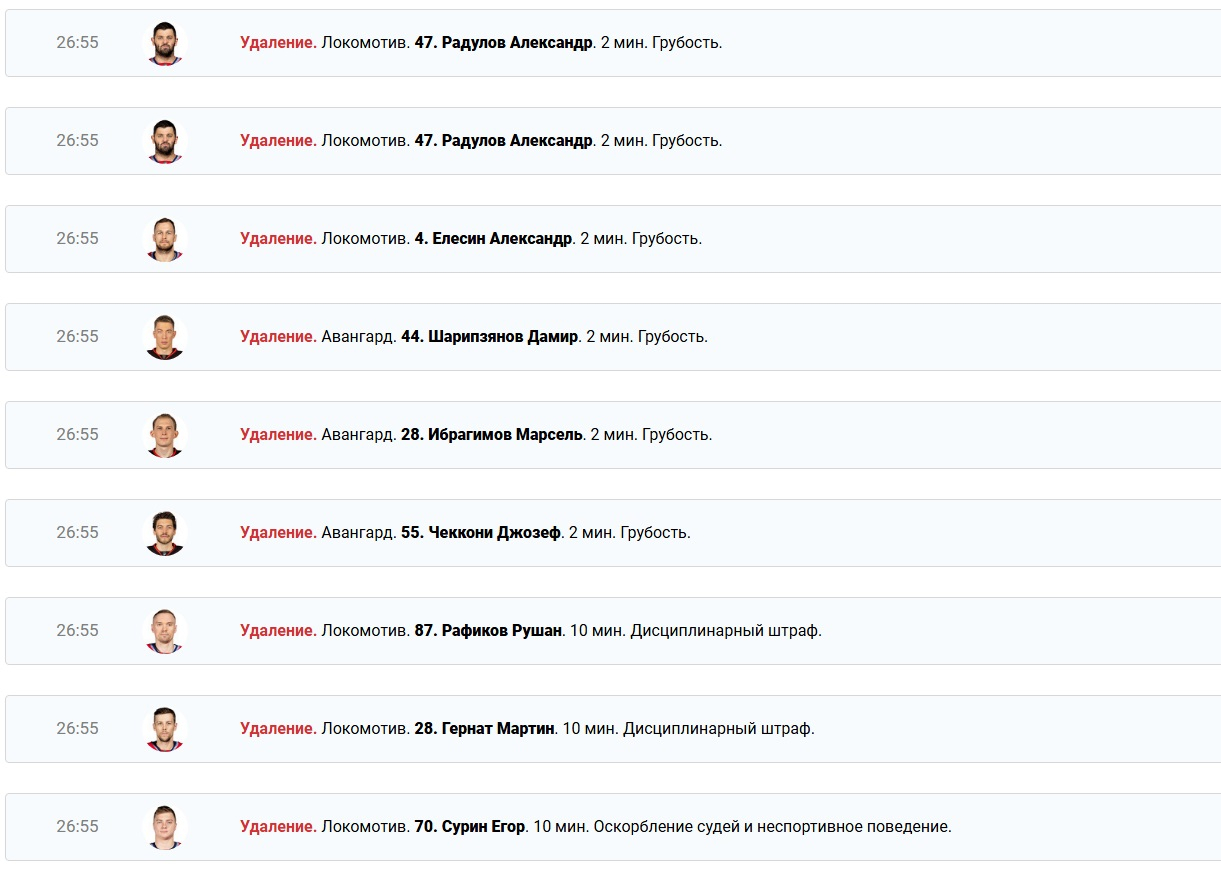
Task: Click the 26:55 timestamp in Сурин's row
Action: [77, 827]
